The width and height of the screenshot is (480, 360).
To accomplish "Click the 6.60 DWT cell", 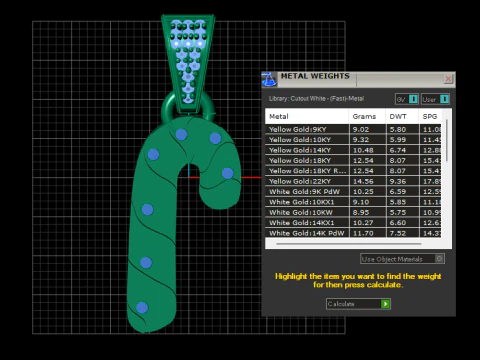I will [402, 223].
